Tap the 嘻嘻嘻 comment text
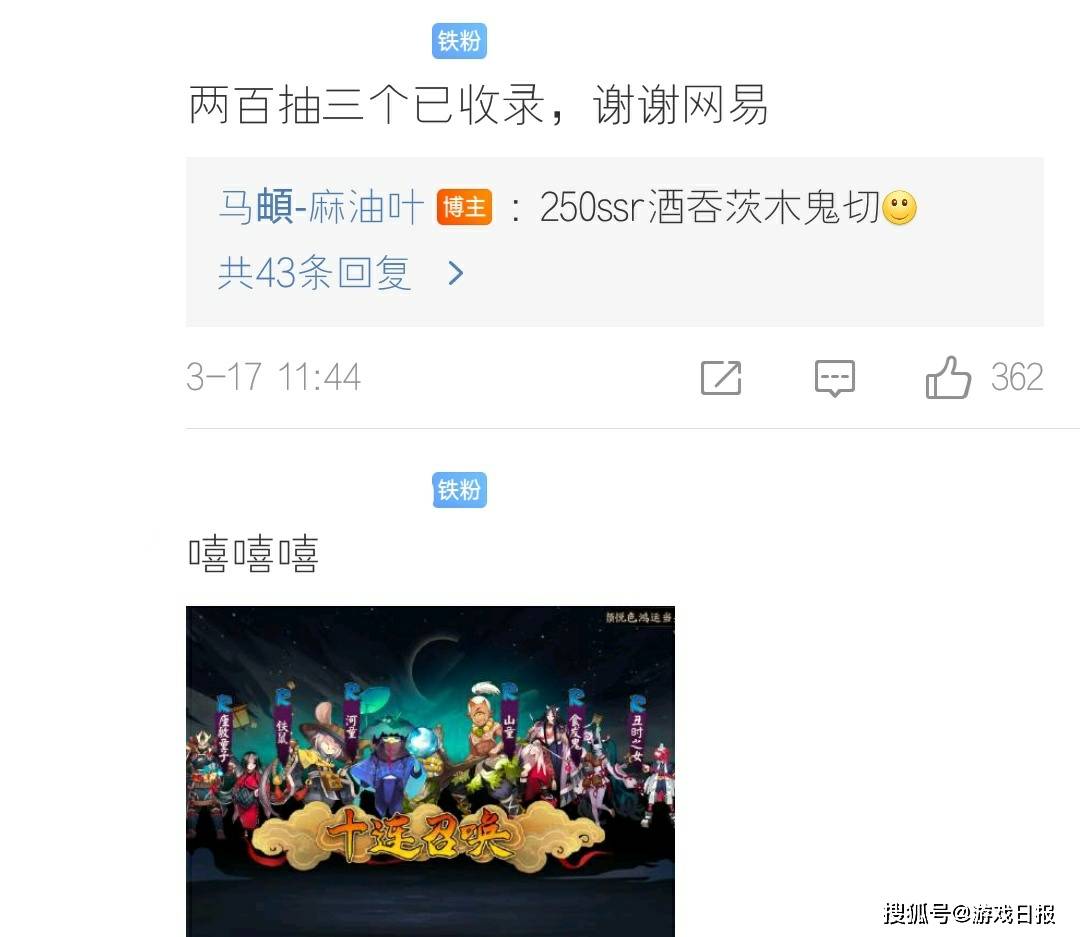Viewport: 1080px width, 937px height. pyautogui.click(x=253, y=554)
